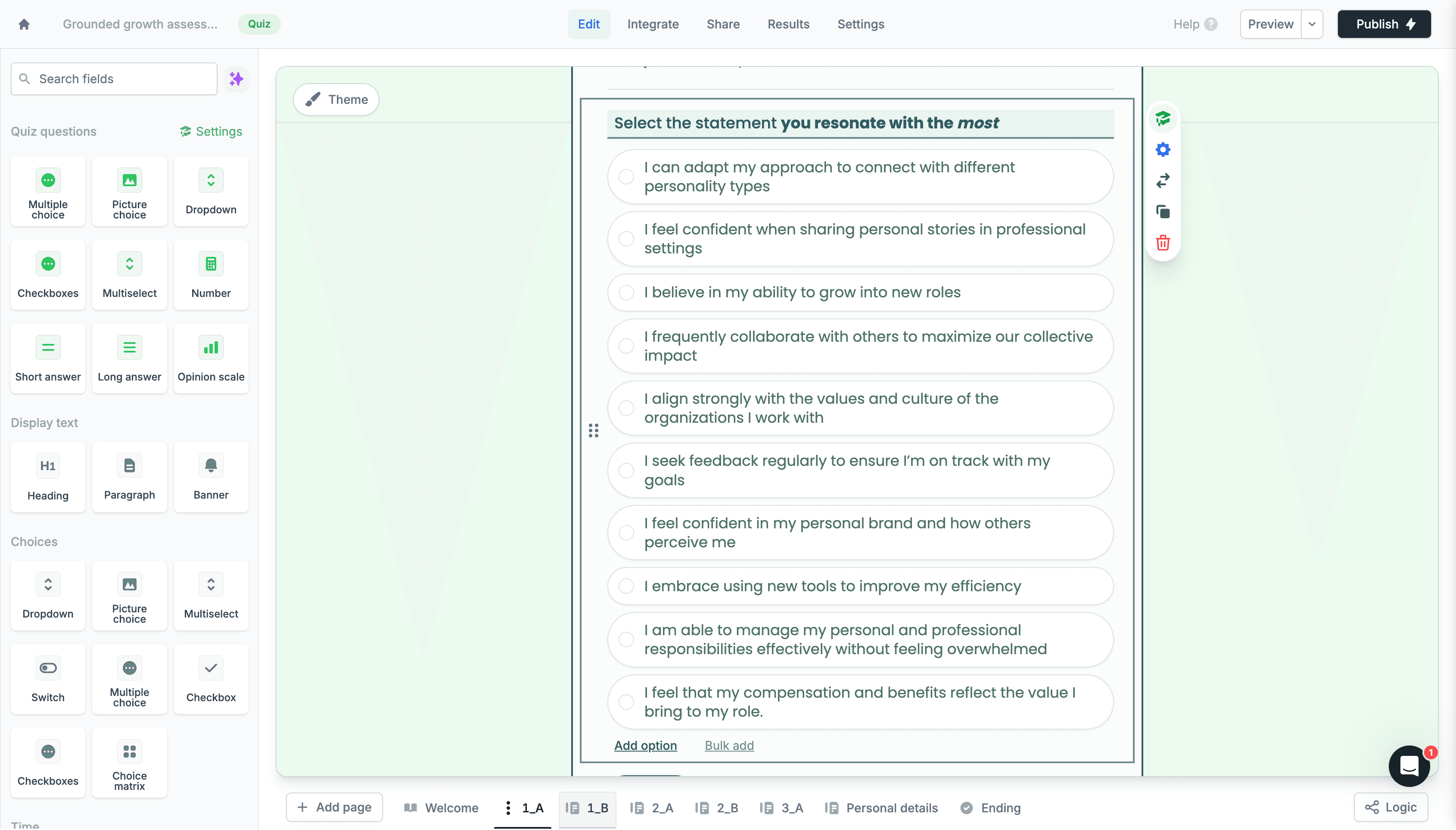Open the Theme brush button
The width and height of the screenshot is (1456, 830).
click(x=336, y=99)
